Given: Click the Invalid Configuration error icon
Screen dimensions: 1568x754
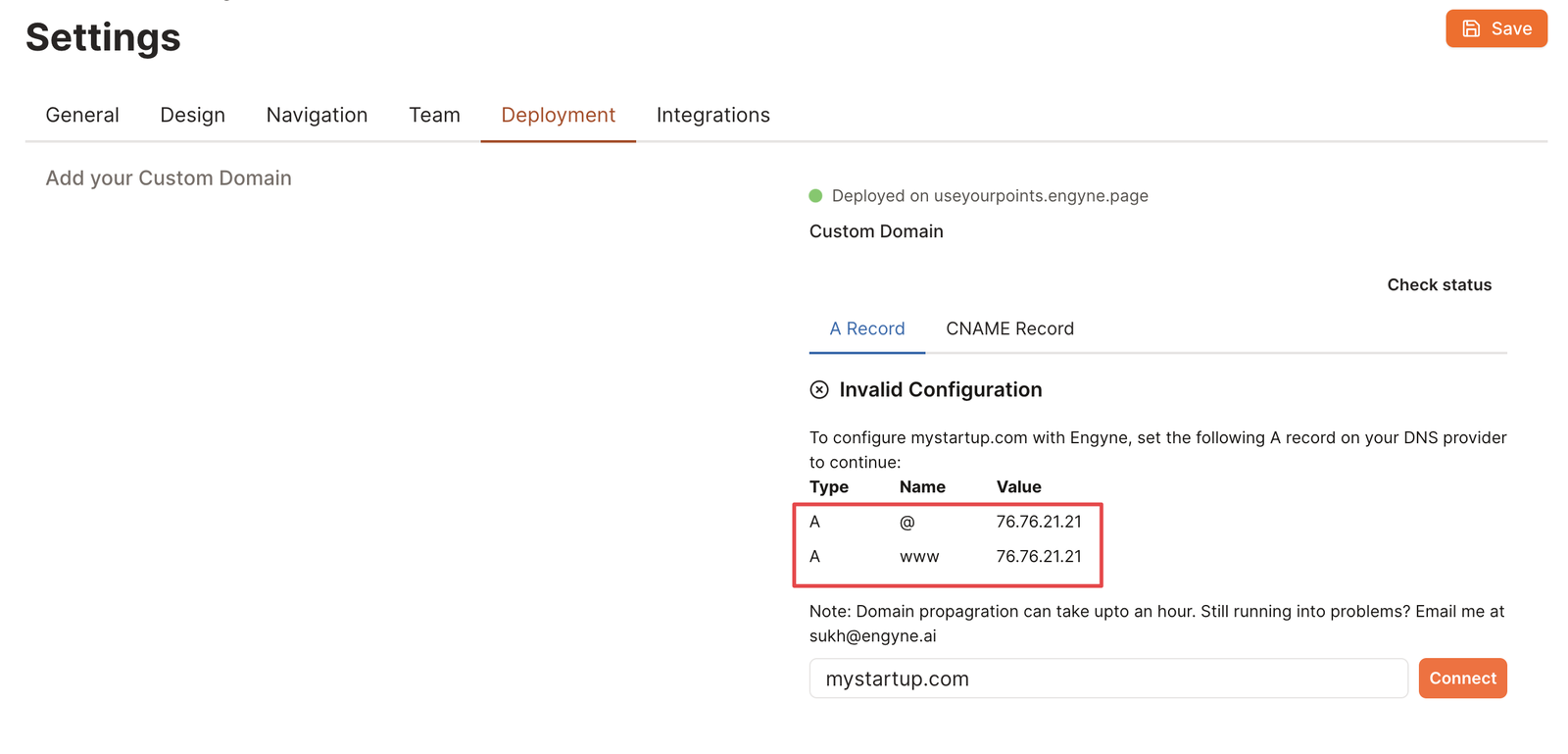Looking at the screenshot, I should [x=819, y=390].
